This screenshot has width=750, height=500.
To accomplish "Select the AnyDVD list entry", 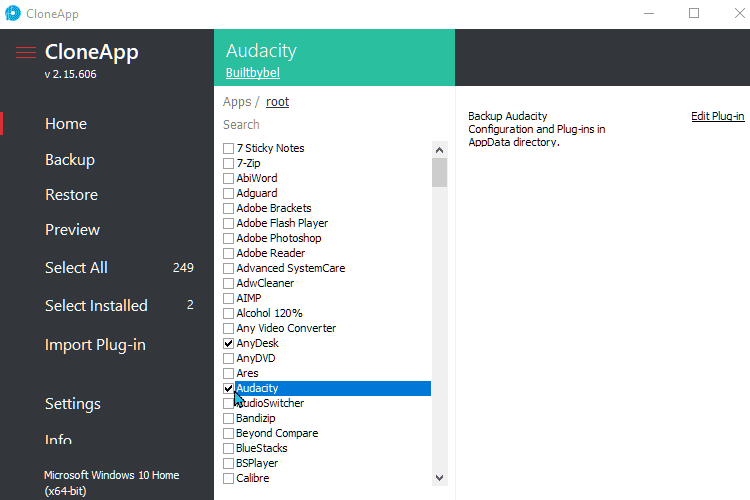I will (256, 358).
